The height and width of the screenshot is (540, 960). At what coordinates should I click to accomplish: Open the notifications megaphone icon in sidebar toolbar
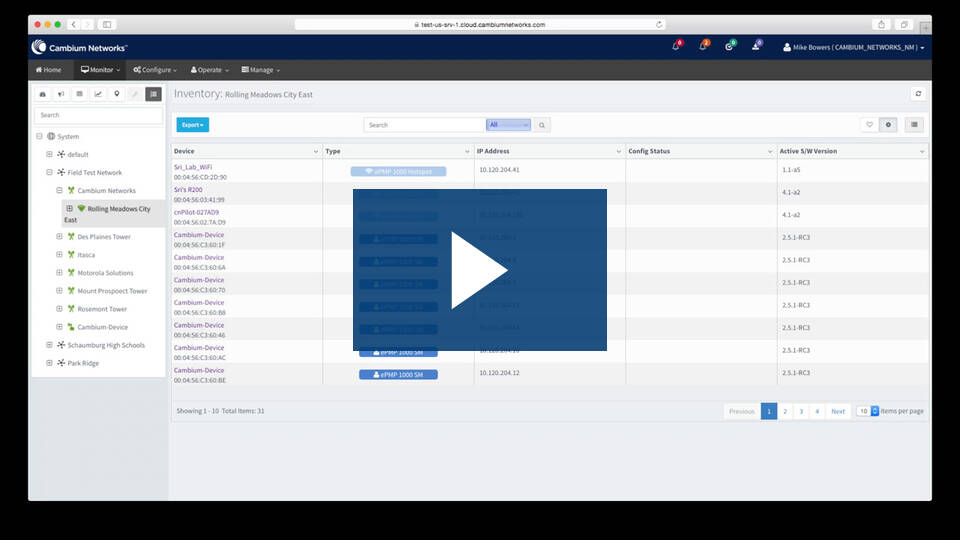(61, 94)
